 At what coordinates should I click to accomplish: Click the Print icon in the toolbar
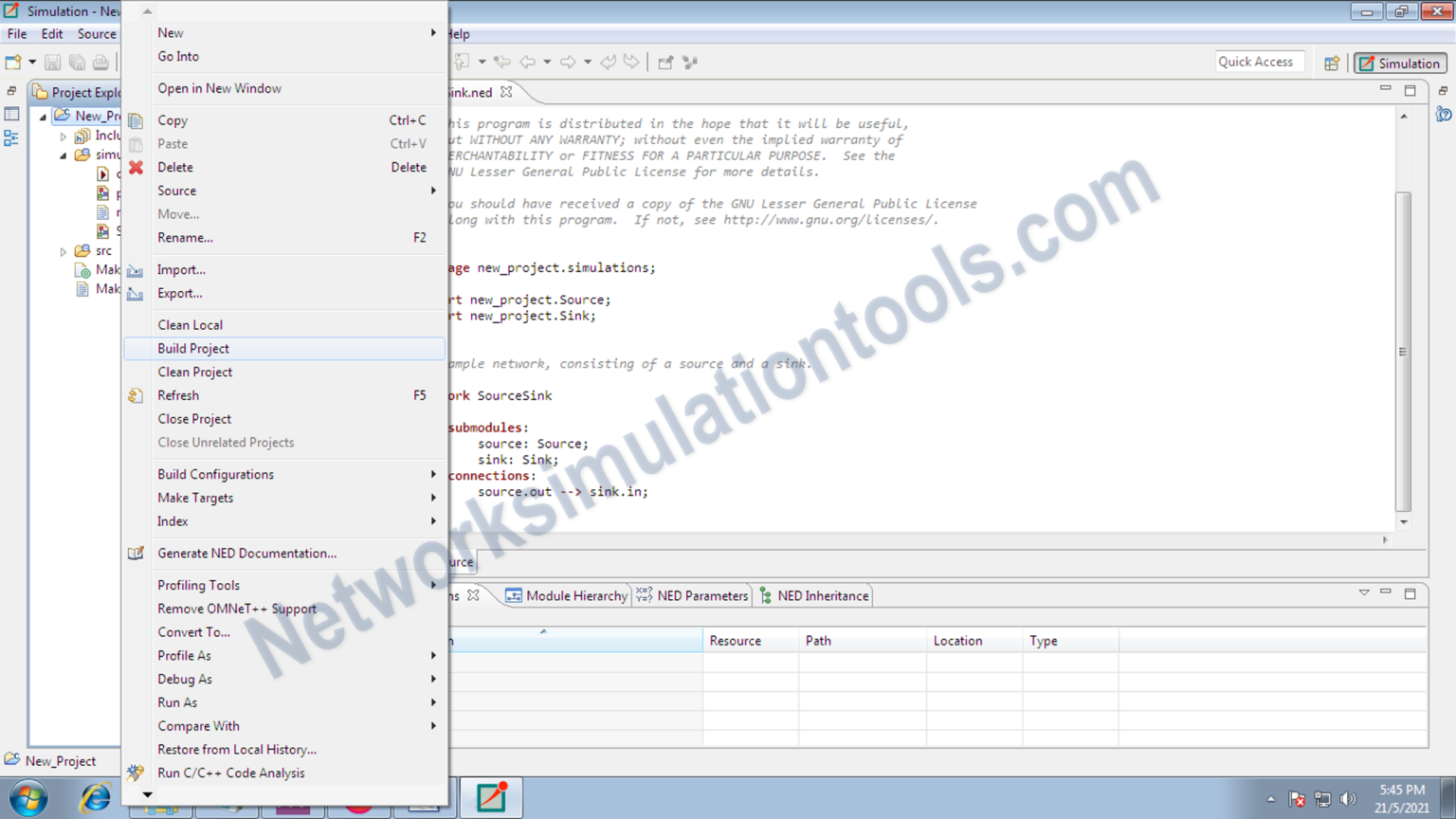click(x=100, y=62)
